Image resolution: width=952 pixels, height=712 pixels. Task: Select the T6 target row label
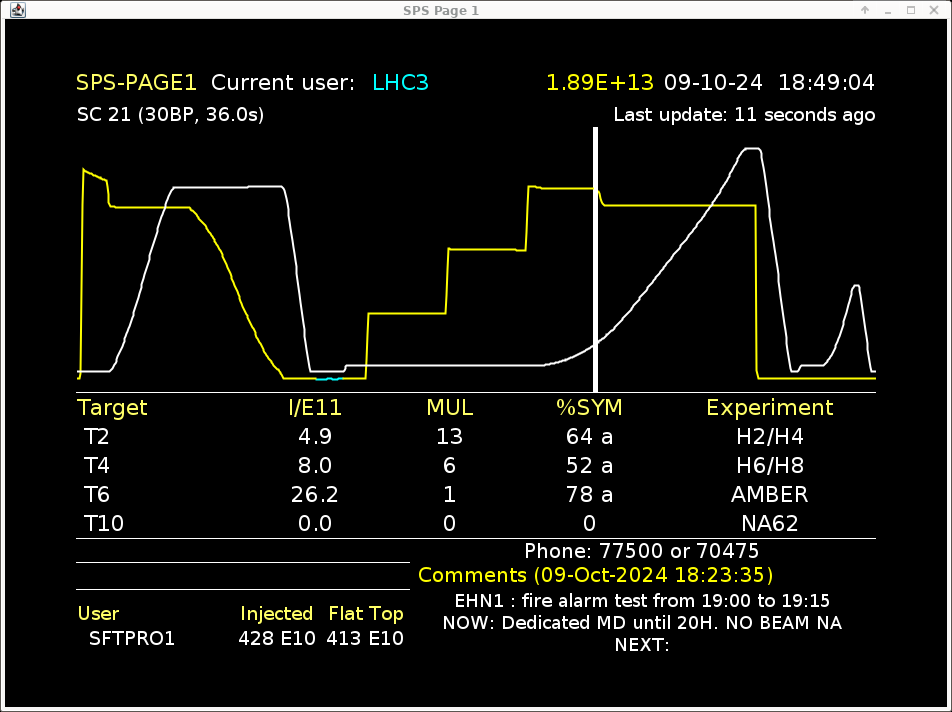coord(96,495)
